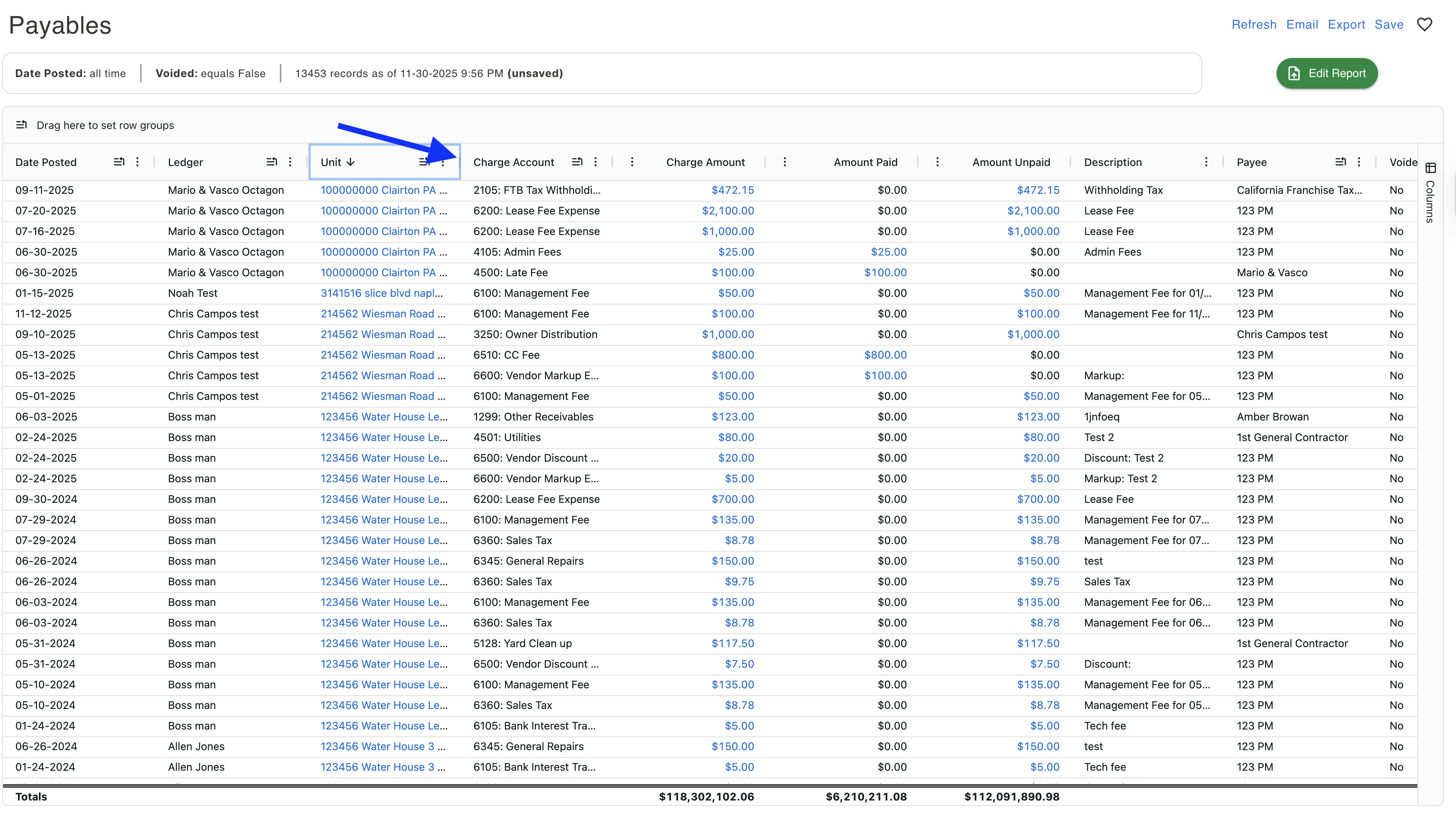Click the Ledger row group icon
The width and height of the screenshot is (1456, 815).
pyautogui.click(x=271, y=162)
